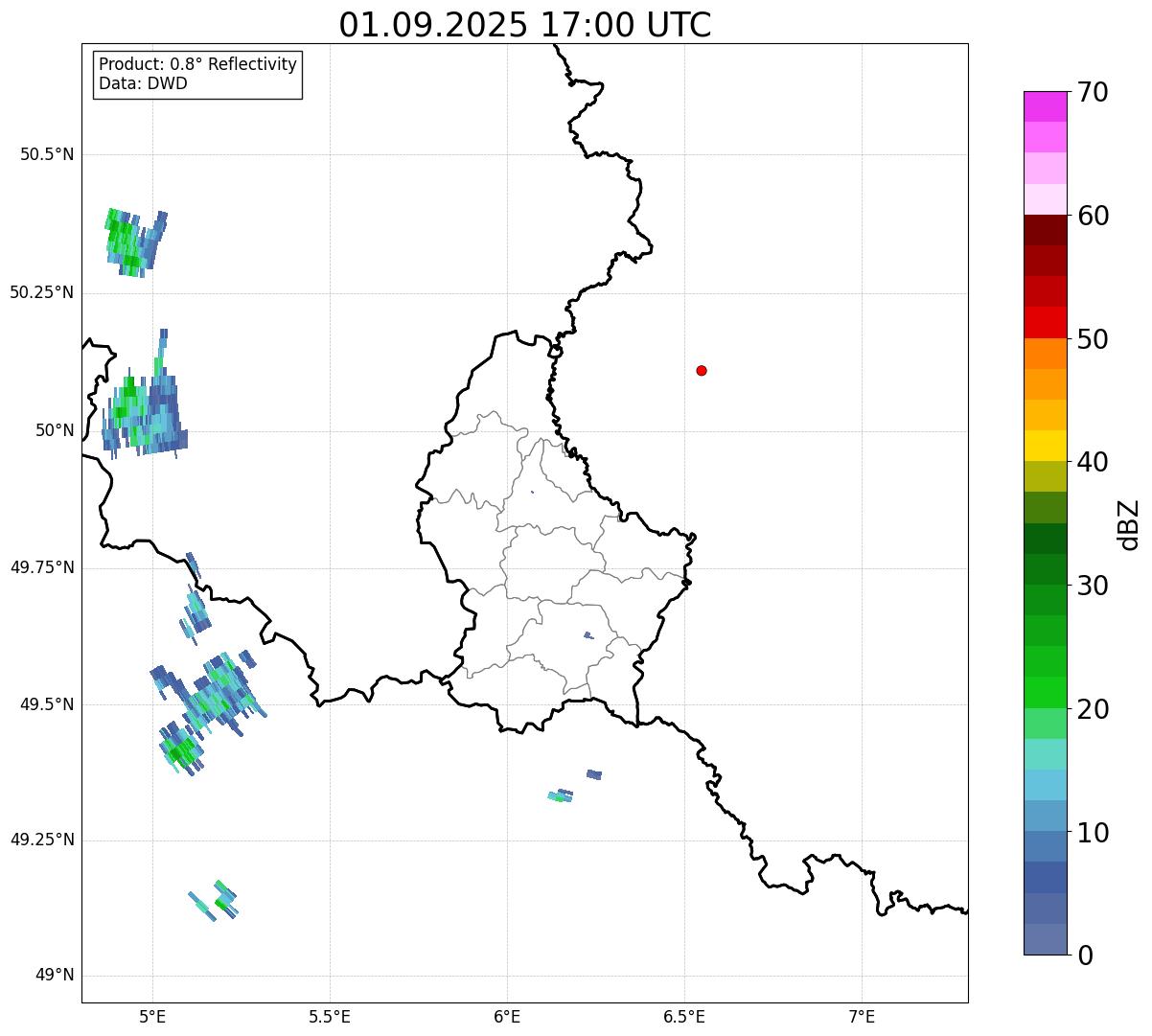The image size is (1152, 1036).
Task: Click the tiny echo inside southern Luxembourg
Action: [588, 635]
